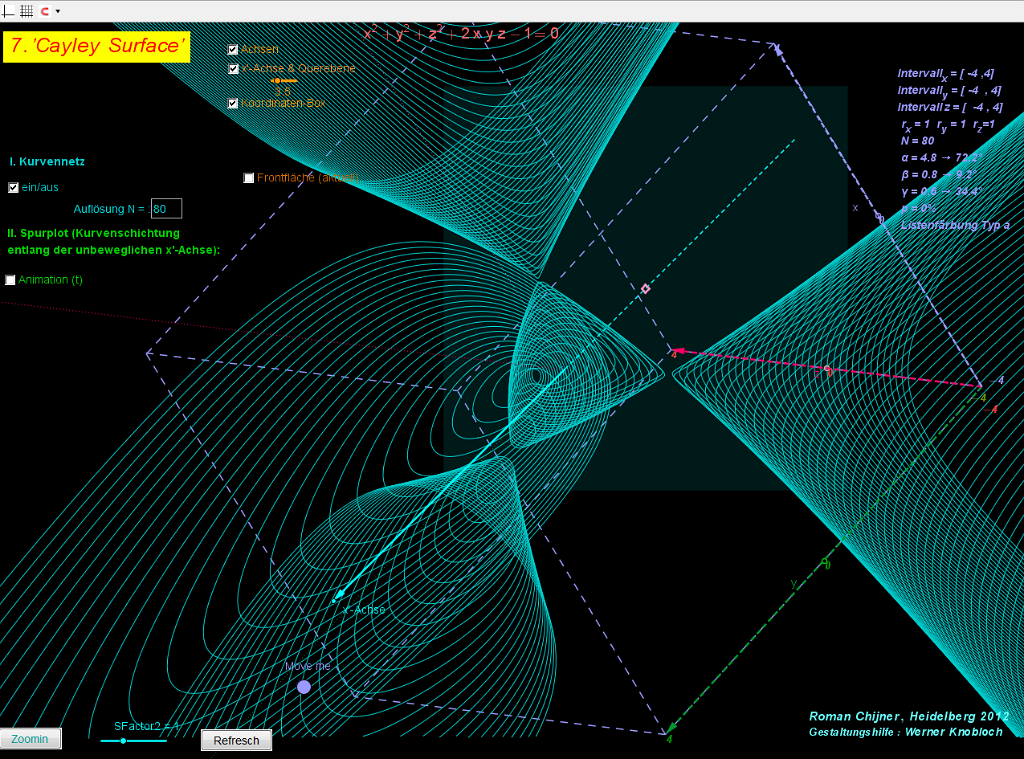This screenshot has height=759, width=1024.
Task: Enable the Animation (t) checkbox
Action: 11,280
